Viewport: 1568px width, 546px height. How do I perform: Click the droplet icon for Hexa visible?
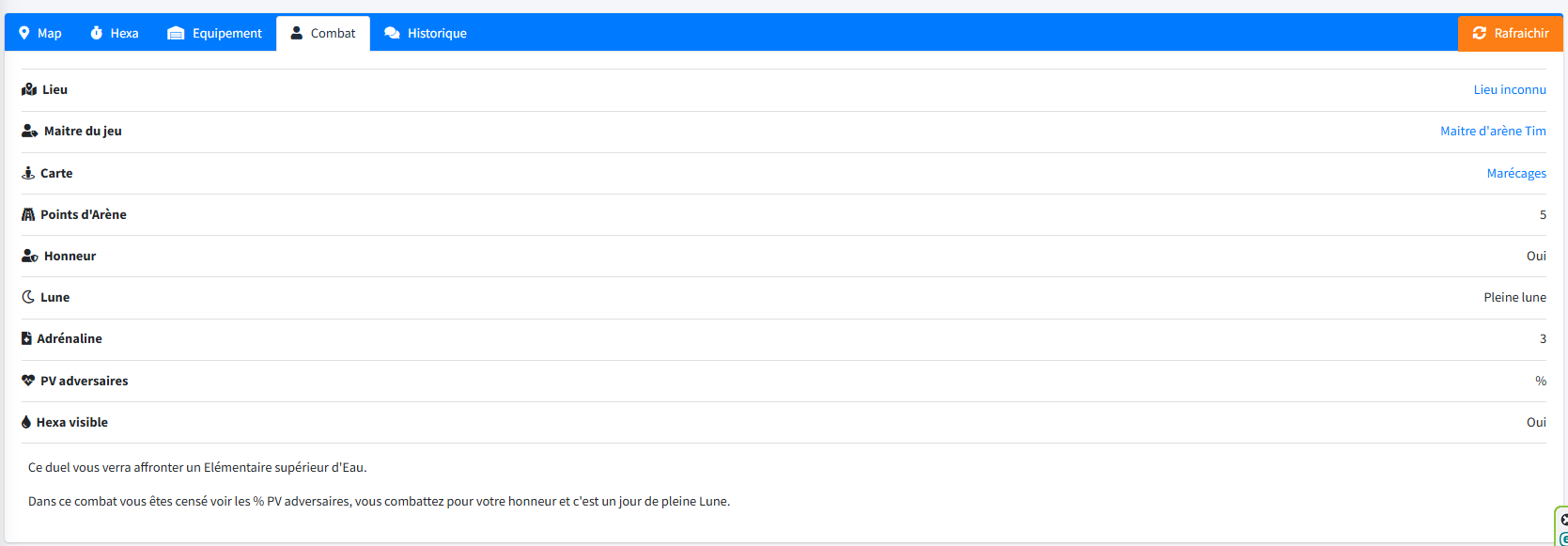[26, 423]
